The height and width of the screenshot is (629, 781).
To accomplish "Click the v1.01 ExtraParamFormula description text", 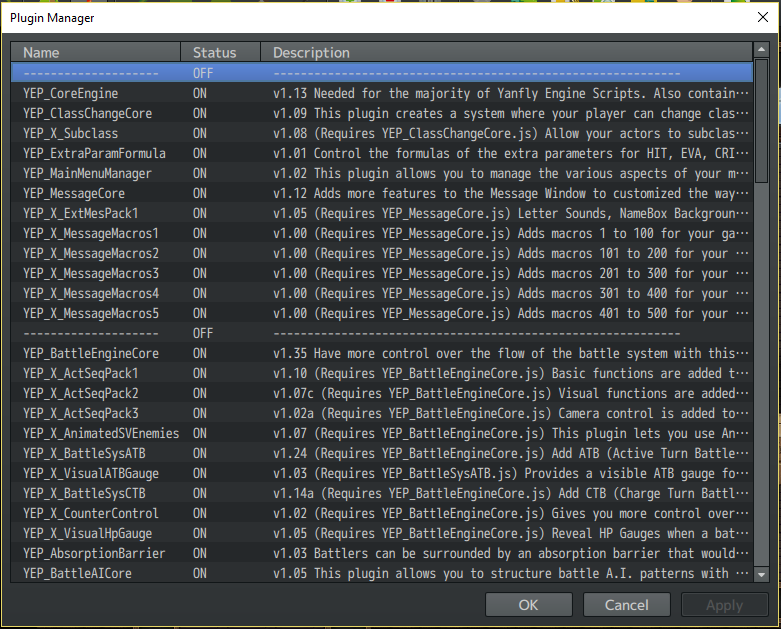I will point(511,153).
